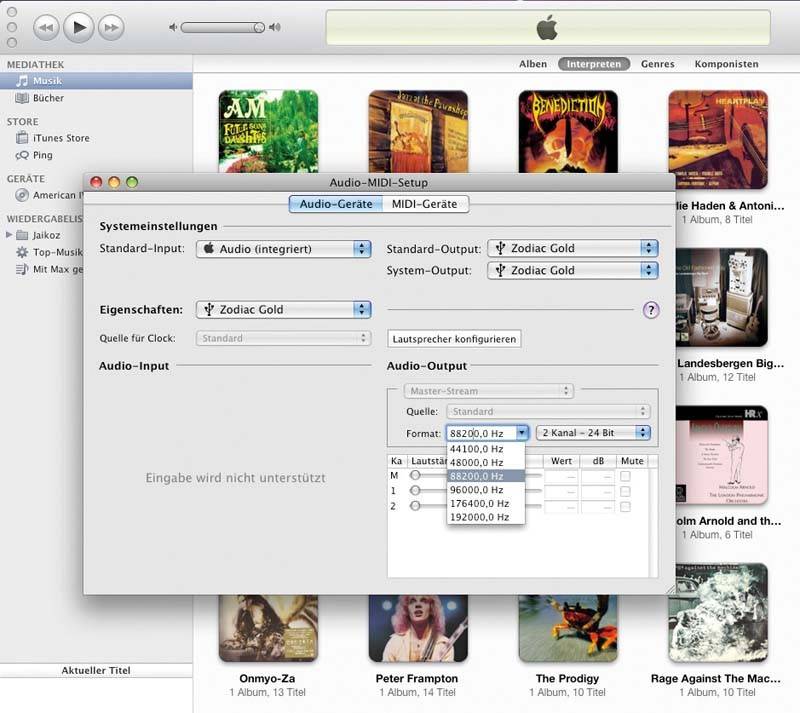Adjust the channel 1 volume slider
The image size is (800, 713).
click(415, 490)
